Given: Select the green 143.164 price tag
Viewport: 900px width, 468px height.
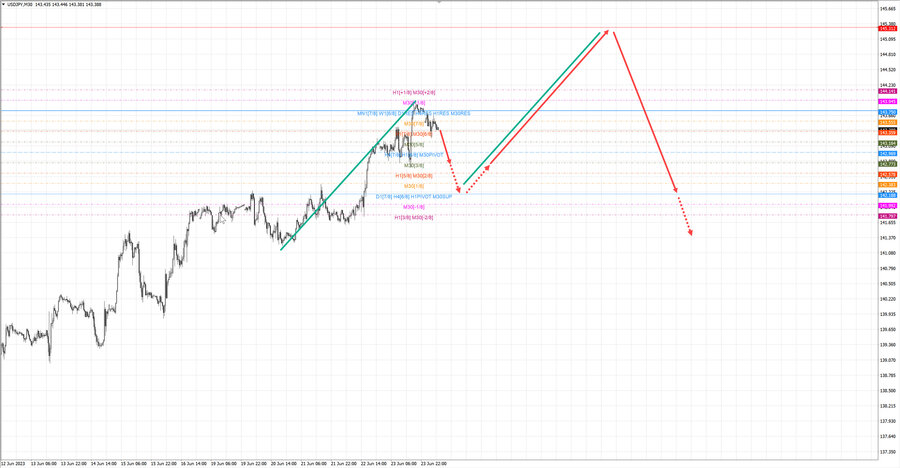Looking at the screenshot, I should [888, 143].
